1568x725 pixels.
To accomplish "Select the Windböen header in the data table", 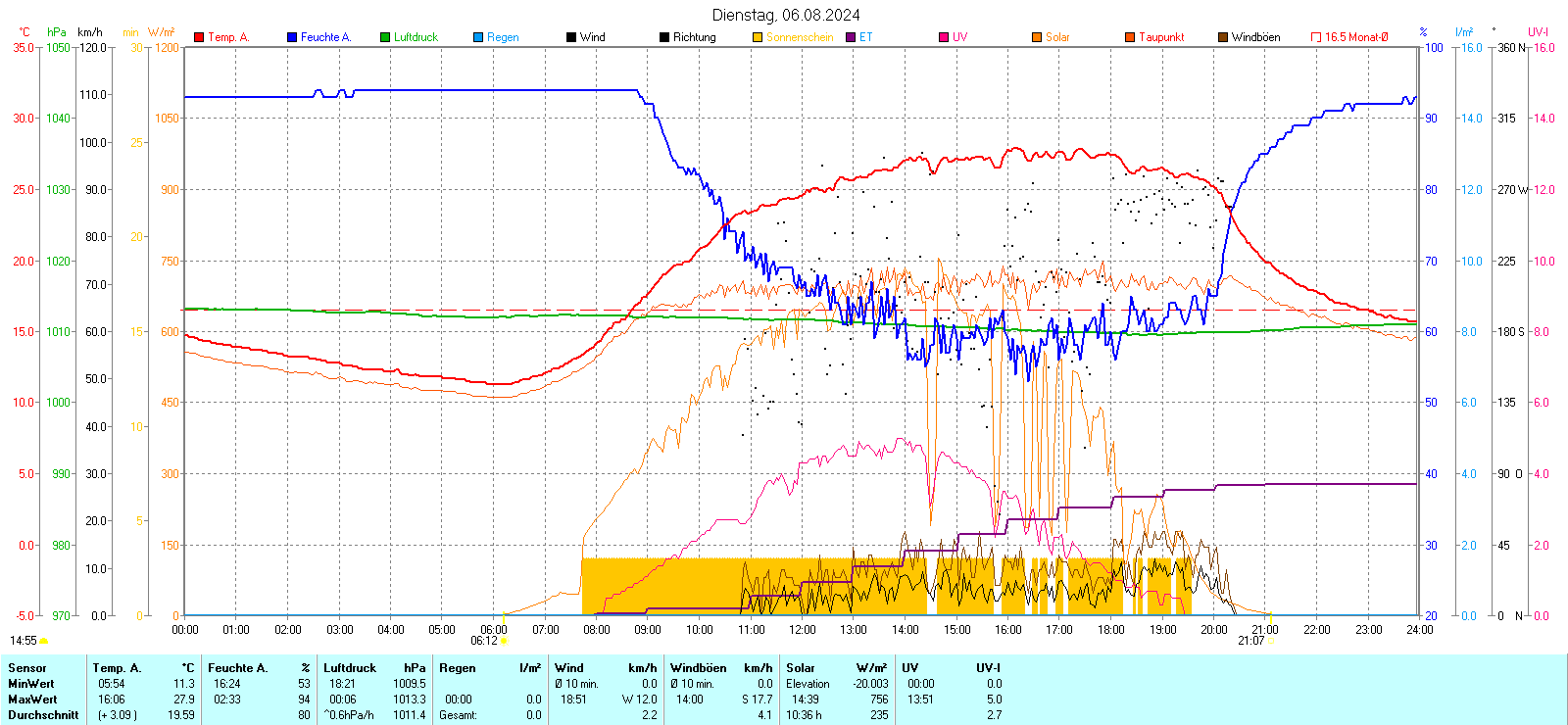I will 698,668.
